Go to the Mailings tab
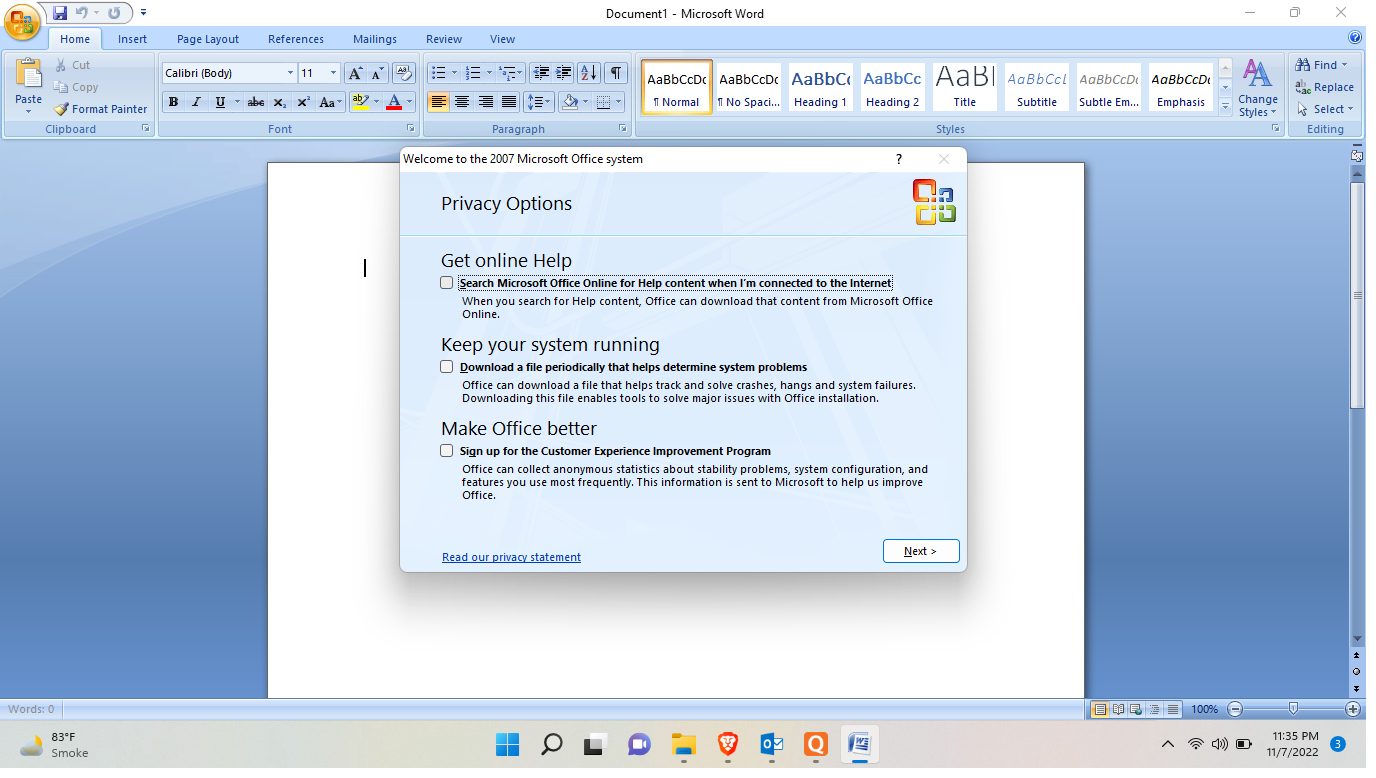This screenshot has height=778, width=1376. [x=375, y=39]
